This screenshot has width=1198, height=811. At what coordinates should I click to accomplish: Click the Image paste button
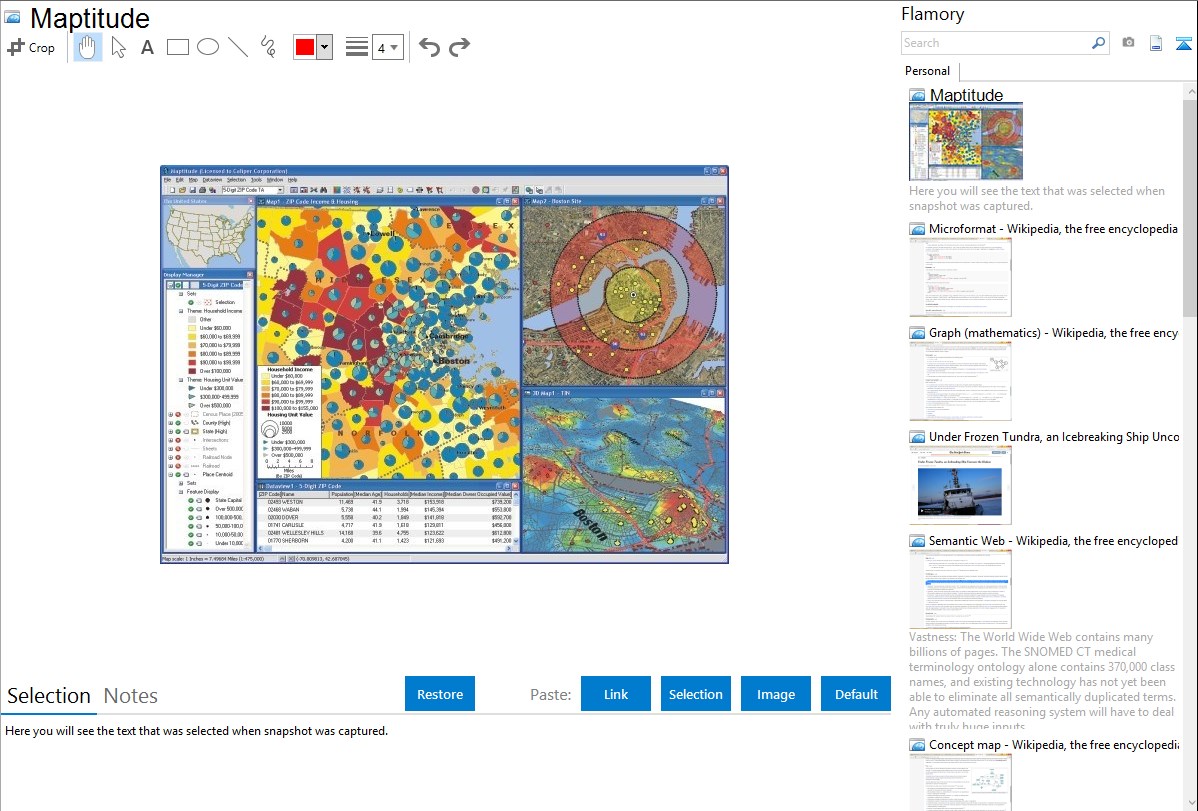776,694
